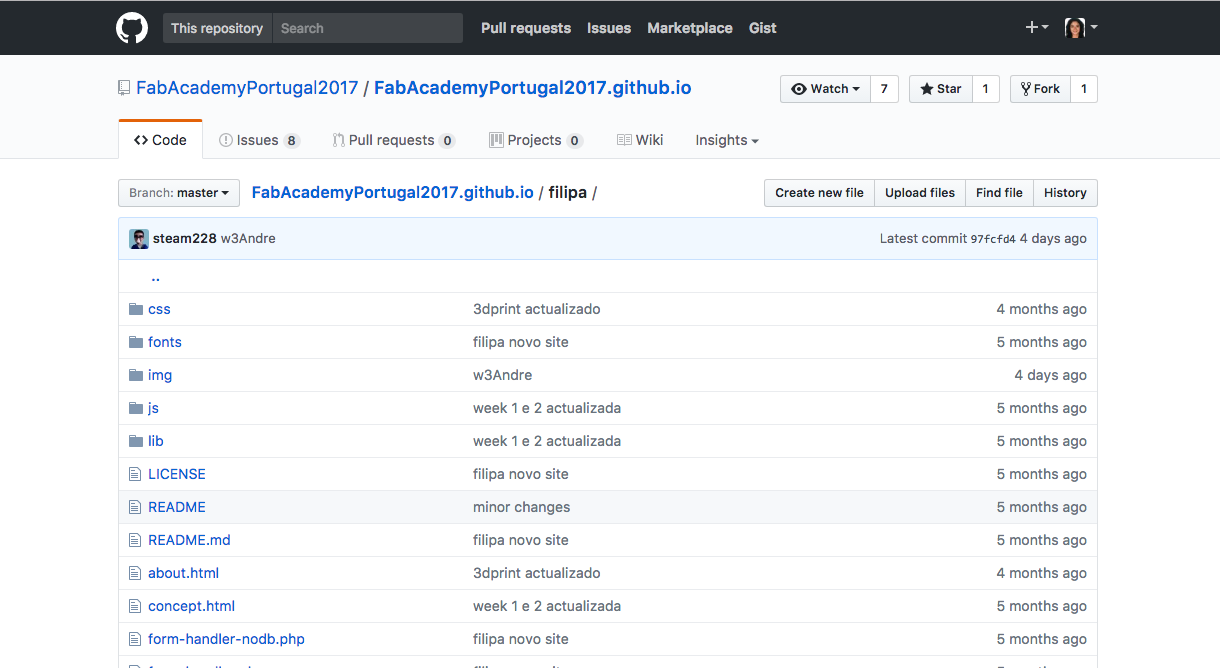
Task: Click the This repository search scope
Action: pyautogui.click(x=217, y=28)
